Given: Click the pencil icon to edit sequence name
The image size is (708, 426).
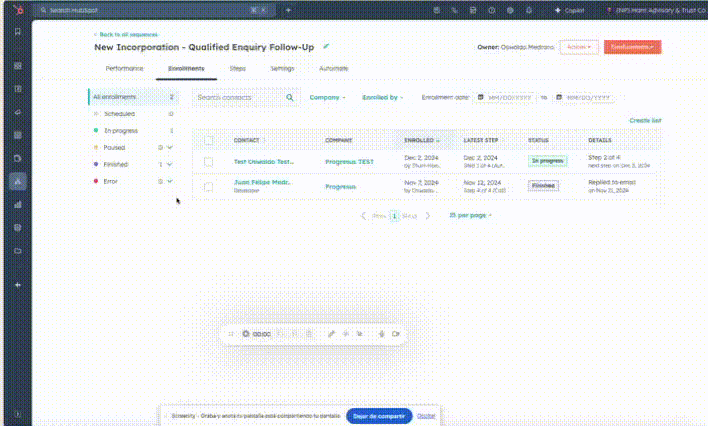Looking at the screenshot, I should click(x=326, y=47).
